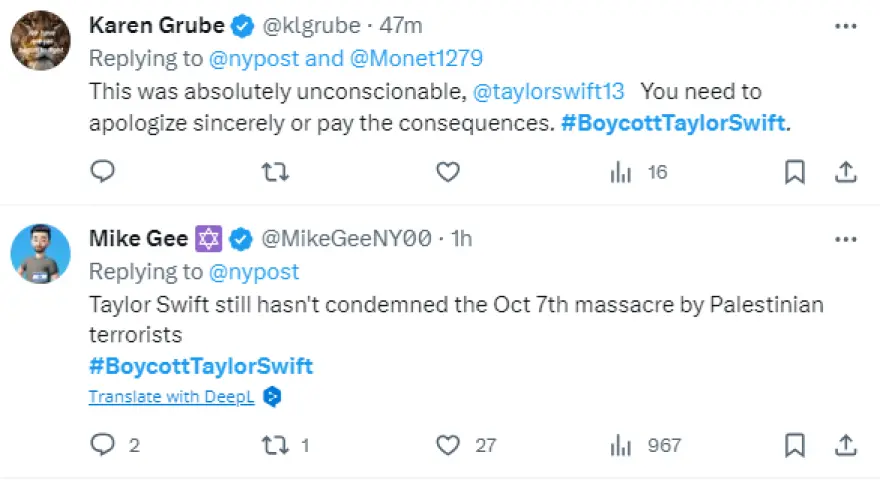
Task: Like Mike Gee's tweet
Action: [448, 445]
